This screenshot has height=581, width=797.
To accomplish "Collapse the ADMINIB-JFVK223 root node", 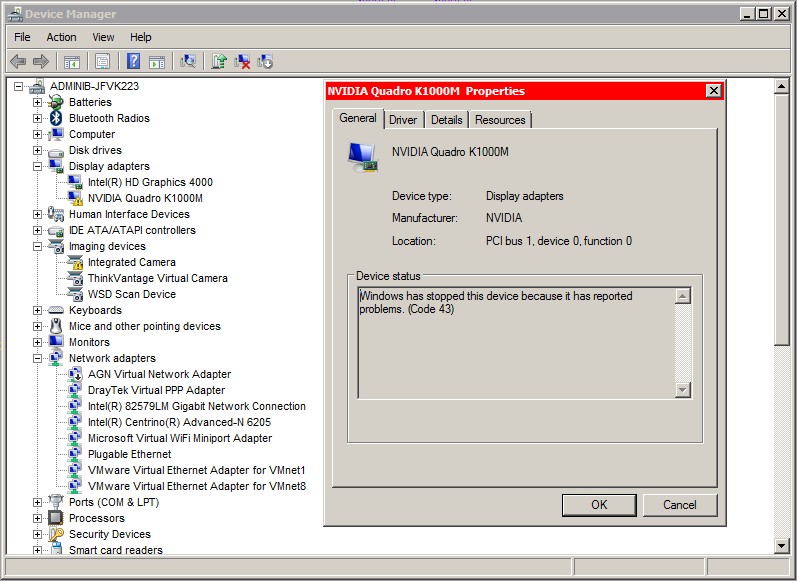I will click(18, 86).
